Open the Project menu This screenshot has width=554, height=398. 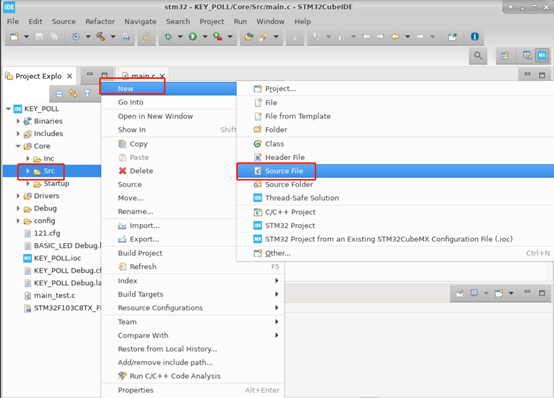point(212,22)
